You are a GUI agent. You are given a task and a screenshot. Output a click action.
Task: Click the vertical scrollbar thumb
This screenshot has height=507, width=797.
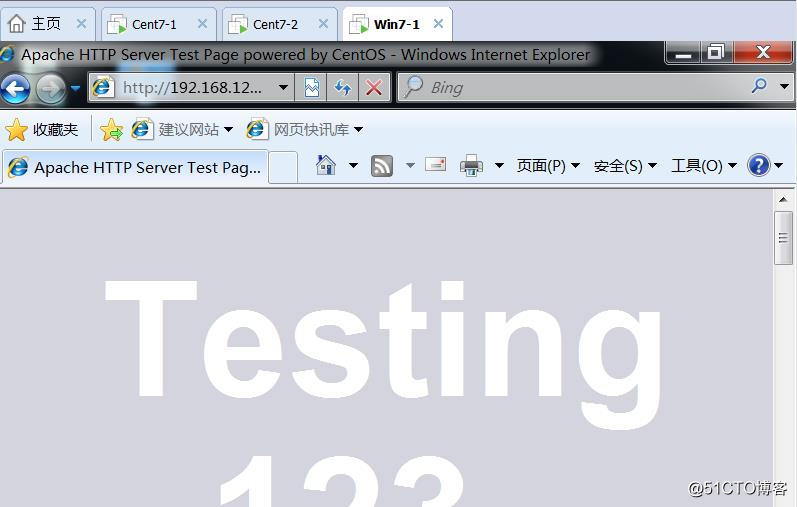783,238
